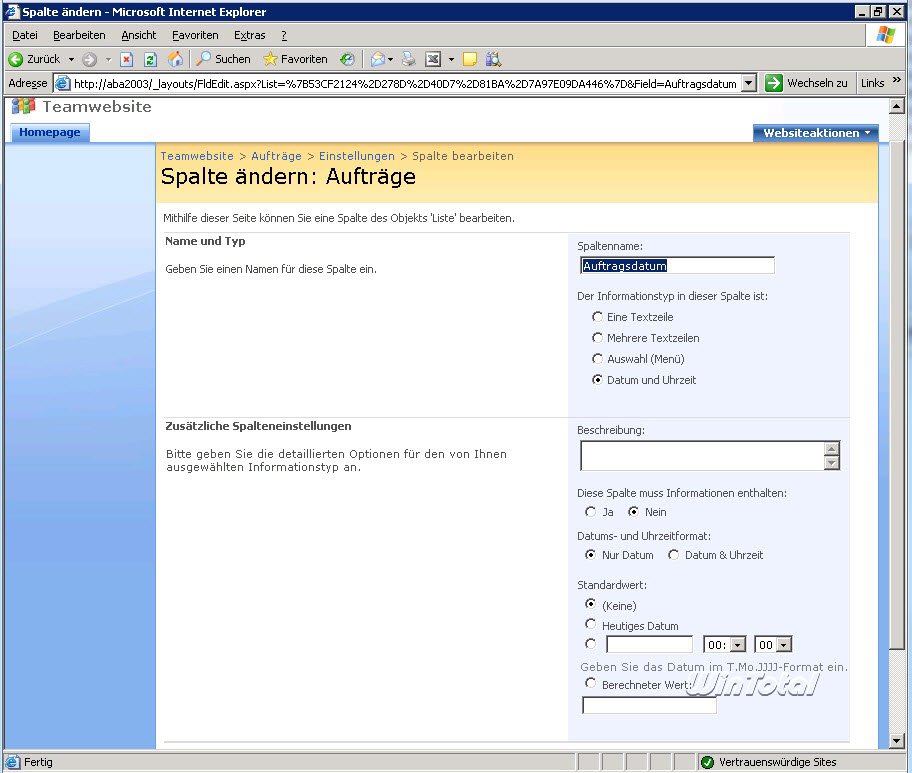This screenshot has height=773, width=912.
Task: Click the custom default date input field
Action: 649,644
